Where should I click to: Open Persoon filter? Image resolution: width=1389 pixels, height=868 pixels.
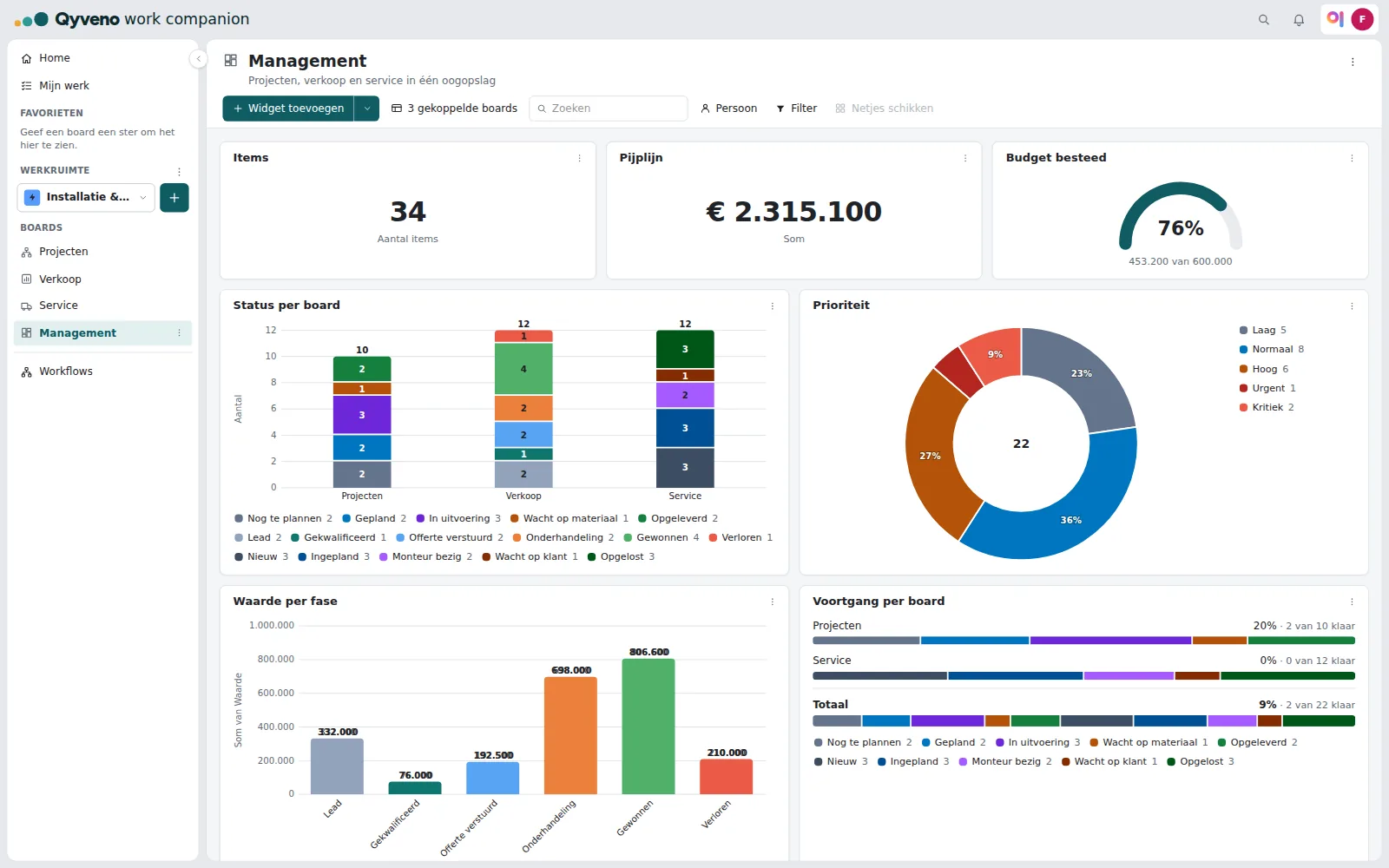pyautogui.click(x=729, y=108)
